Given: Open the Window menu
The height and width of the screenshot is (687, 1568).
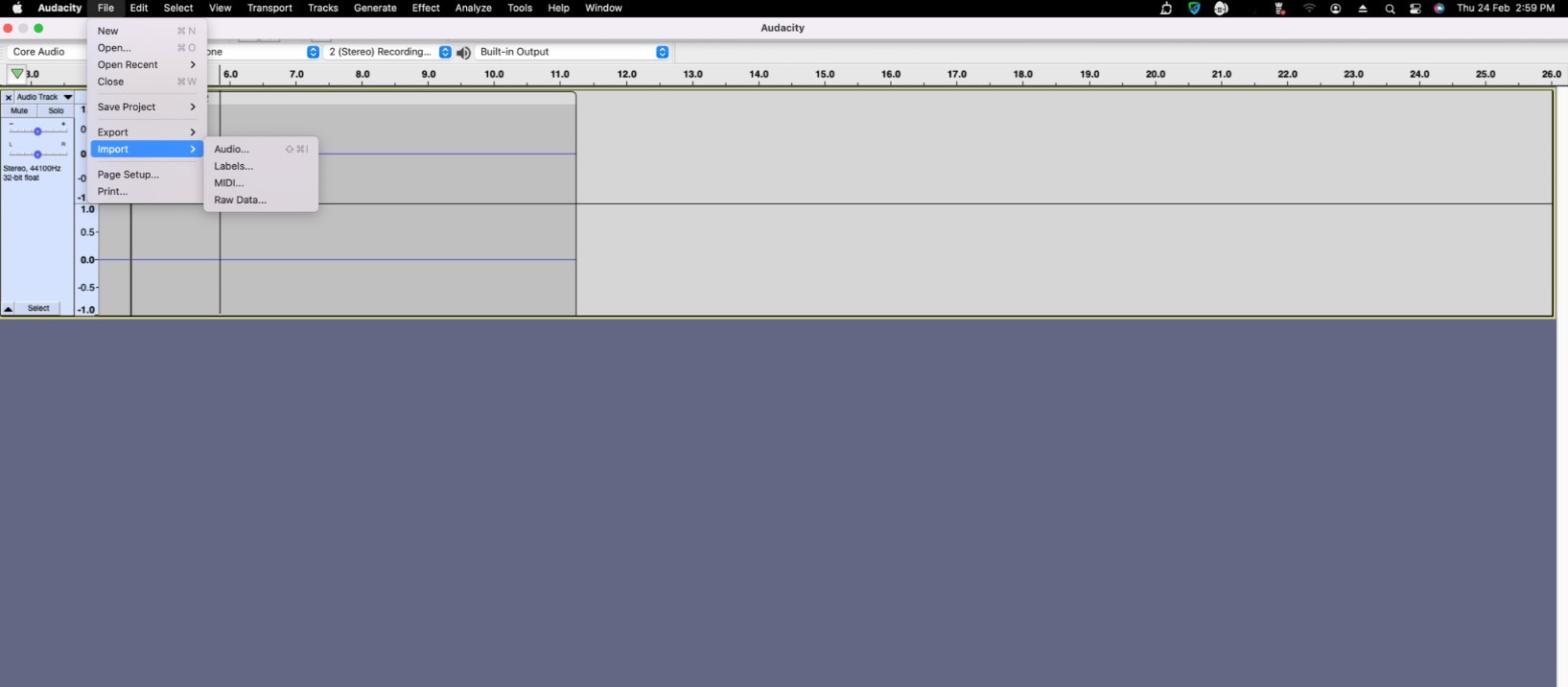Looking at the screenshot, I should (x=603, y=9).
